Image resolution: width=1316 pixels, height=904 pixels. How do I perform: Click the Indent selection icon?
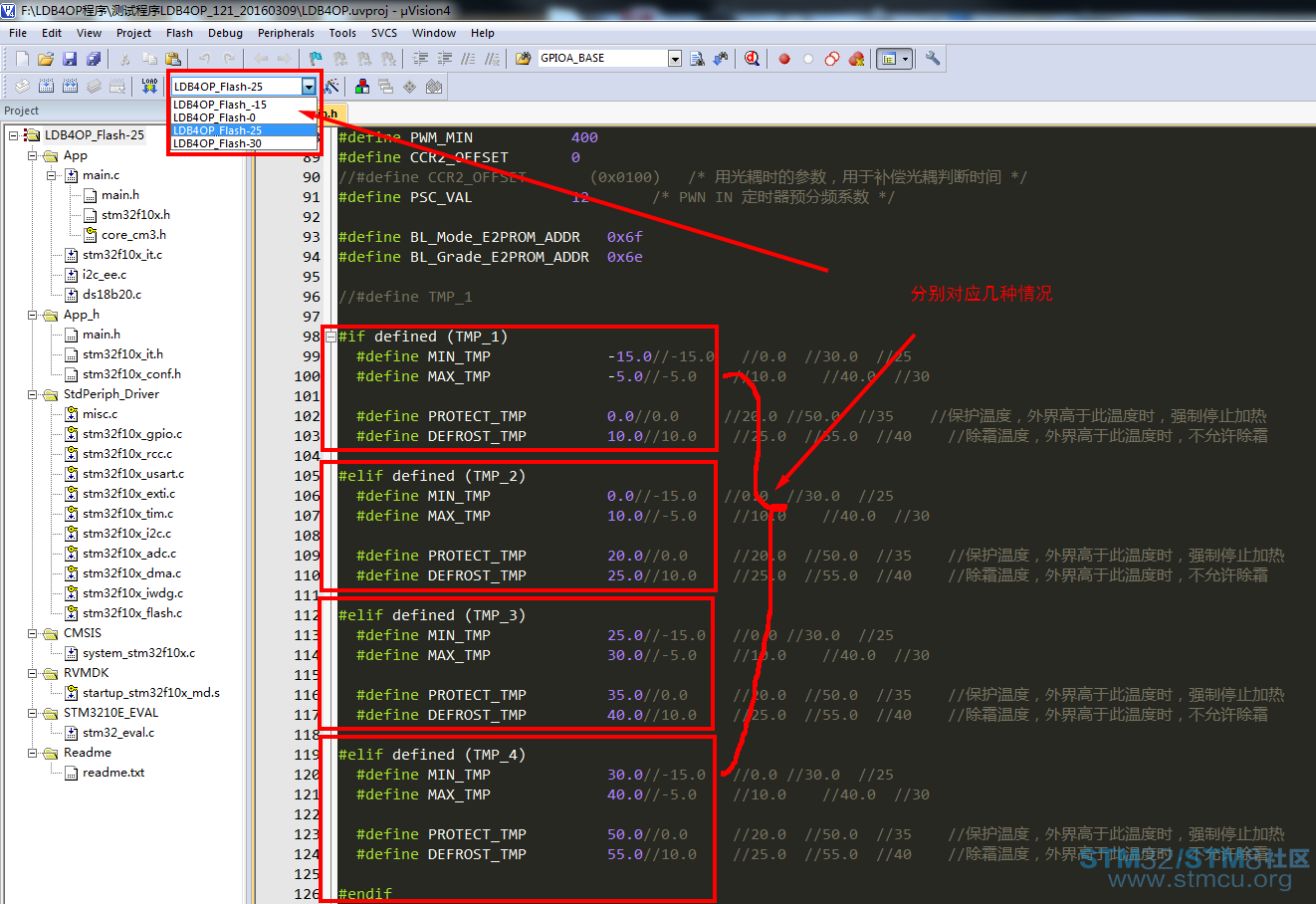pos(420,59)
